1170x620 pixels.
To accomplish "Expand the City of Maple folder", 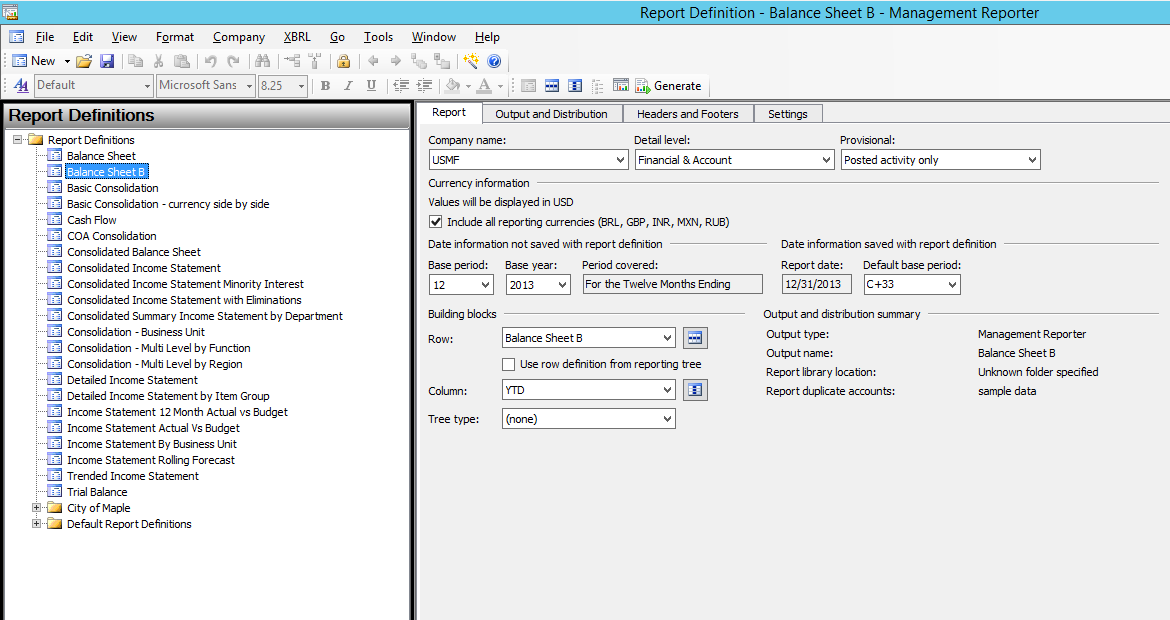I will tap(37, 508).
